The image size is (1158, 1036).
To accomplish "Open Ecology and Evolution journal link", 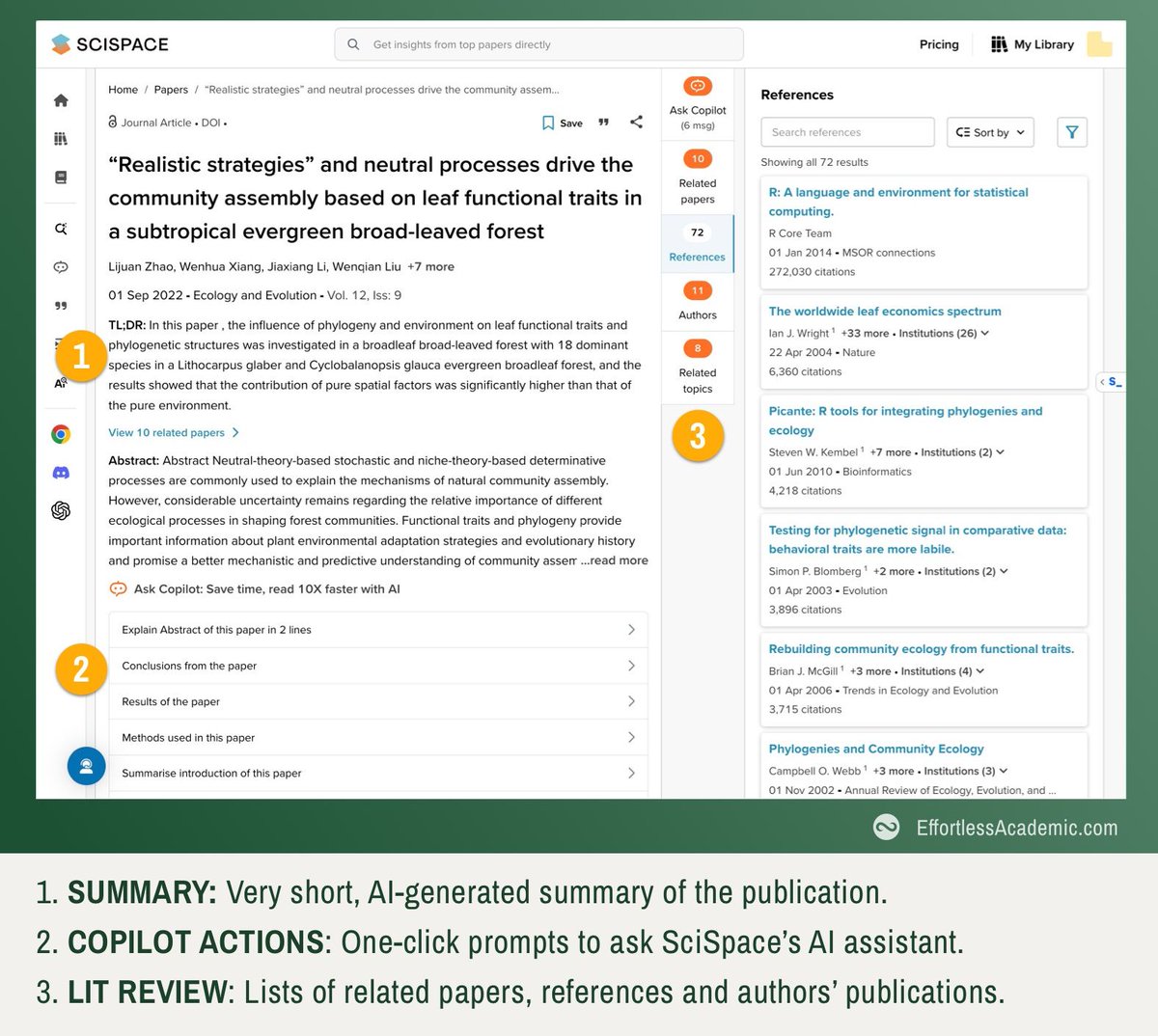I will point(255,295).
